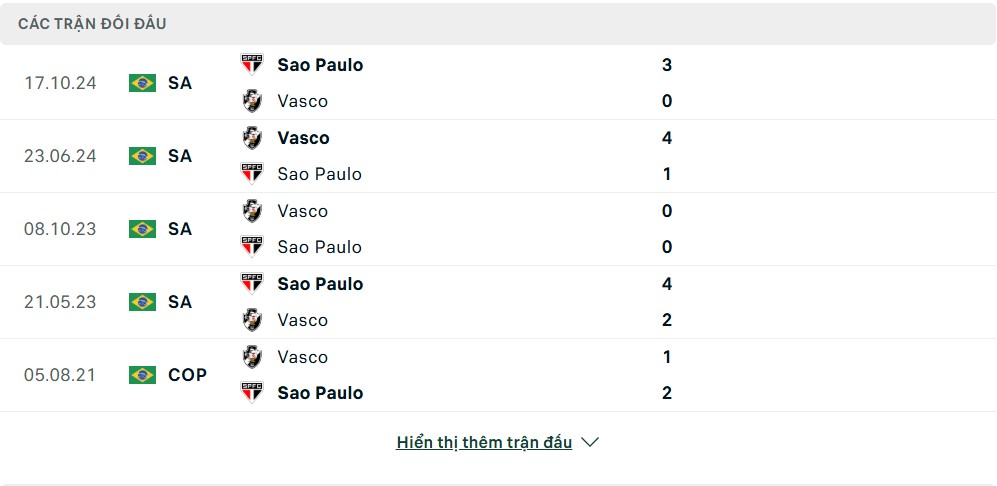Click Sao Paulo crest in 08.10.23 match
This screenshot has height=486, width=997.
[x=252, y=247]
